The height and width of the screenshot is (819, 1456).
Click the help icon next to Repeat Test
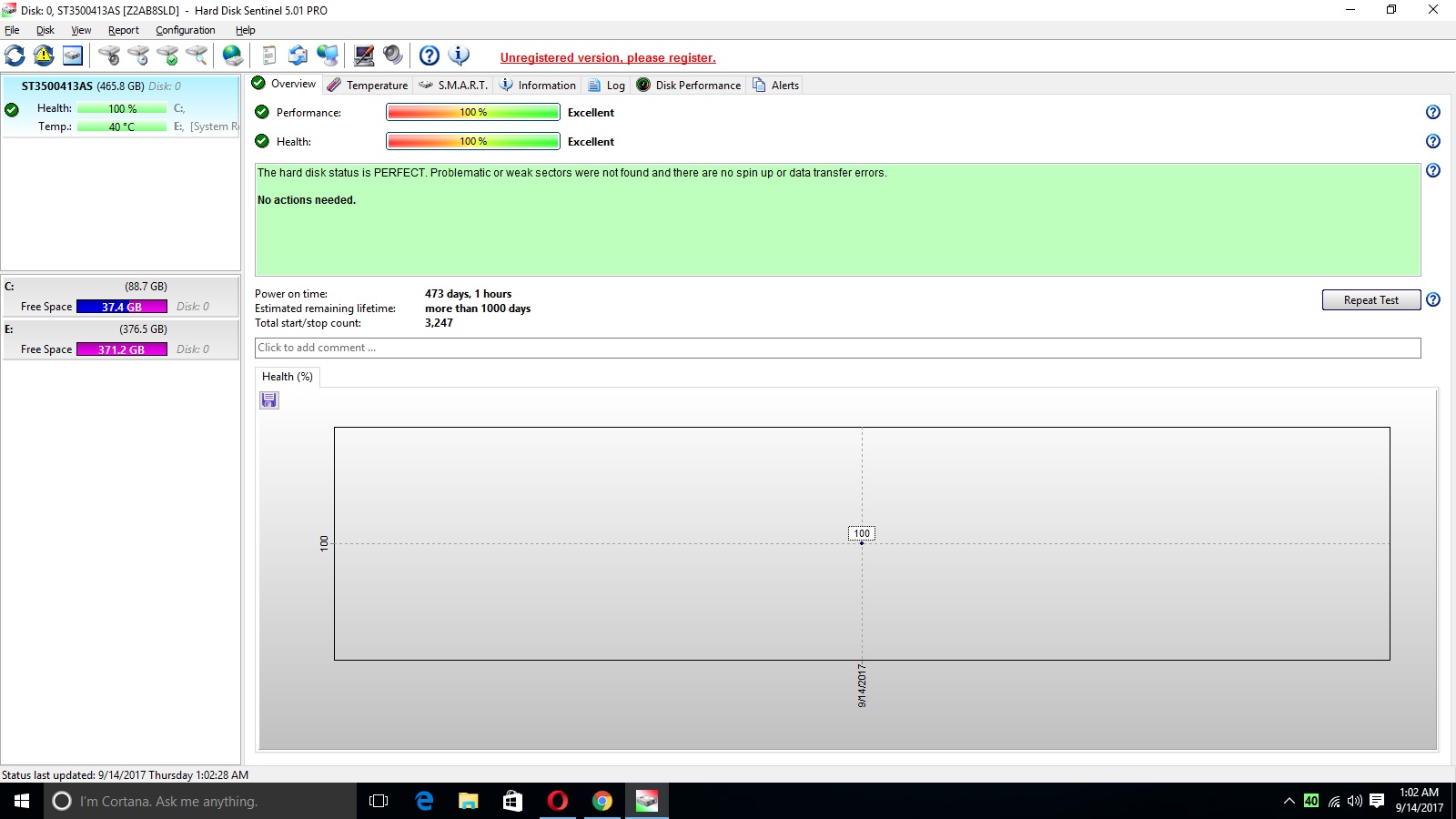[x=1433, y=299]
